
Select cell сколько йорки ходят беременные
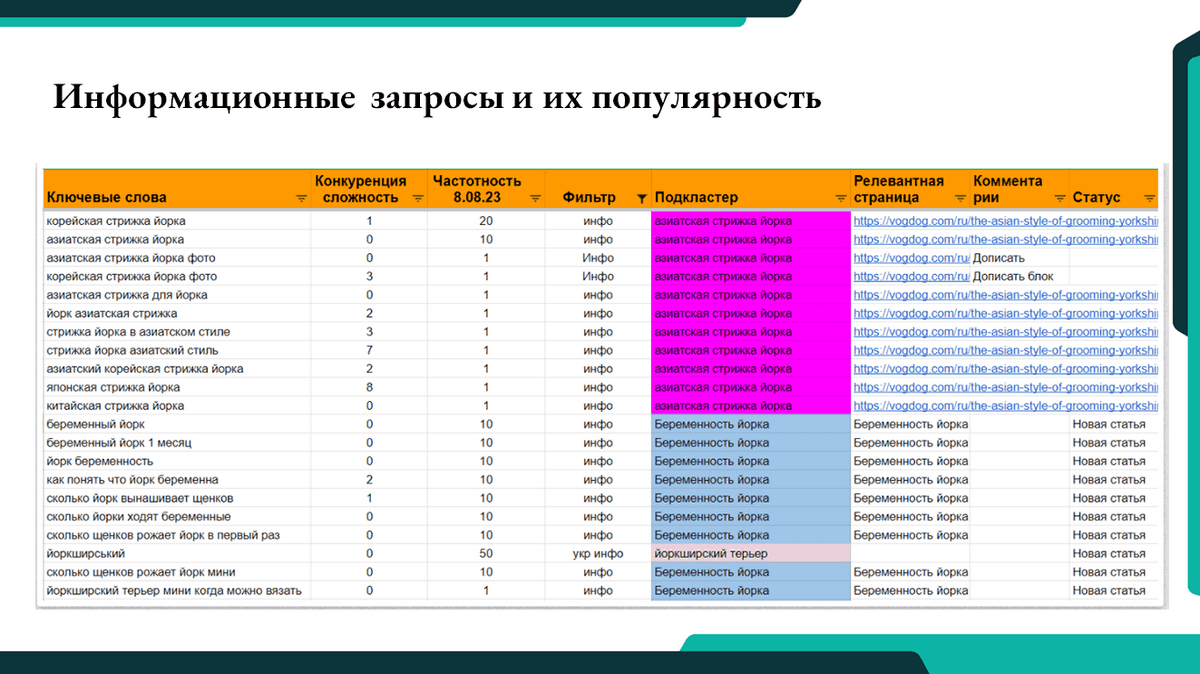[x=177, y=517]
